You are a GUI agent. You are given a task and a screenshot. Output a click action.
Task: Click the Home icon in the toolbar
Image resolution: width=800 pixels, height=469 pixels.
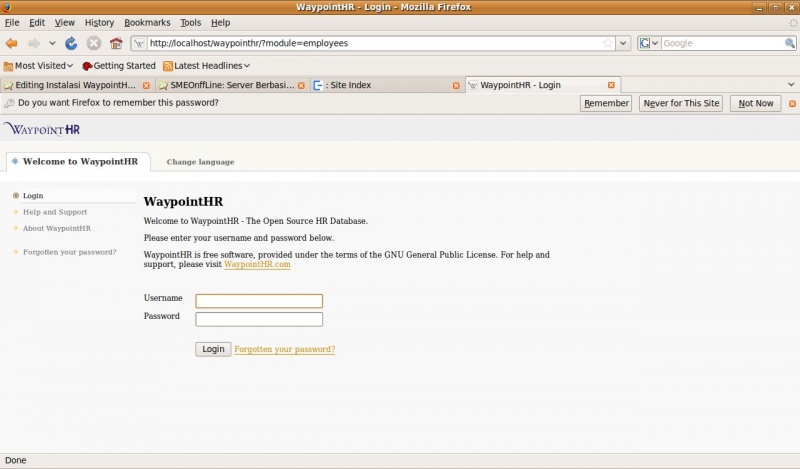coord(116,43)
